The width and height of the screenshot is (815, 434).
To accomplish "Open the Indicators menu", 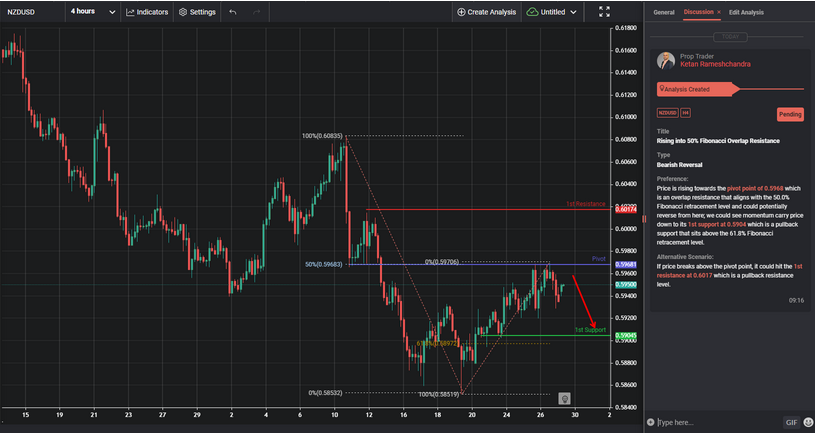I will tap(147, 12).
